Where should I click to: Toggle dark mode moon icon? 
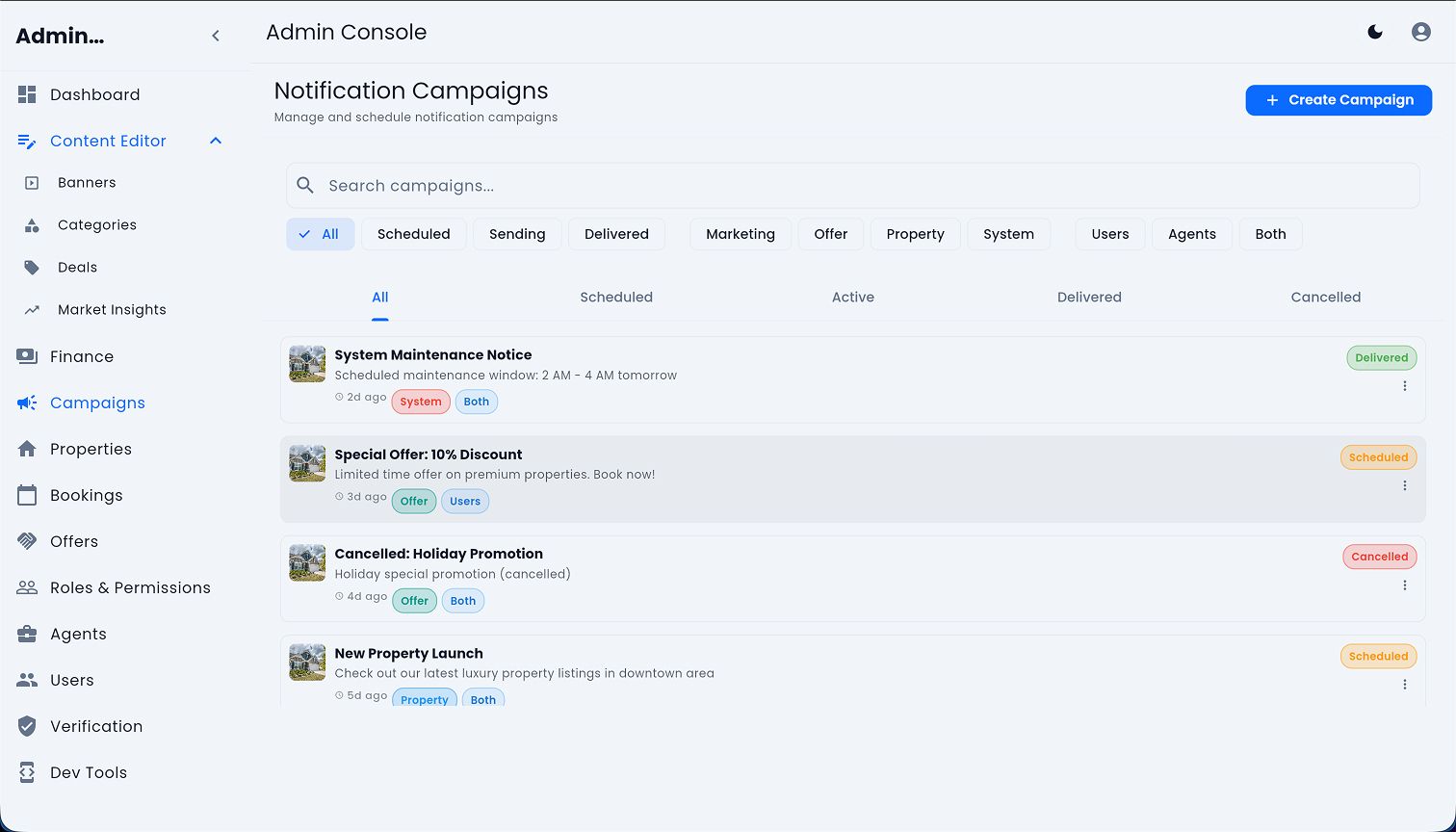[x=1375, y=32]
